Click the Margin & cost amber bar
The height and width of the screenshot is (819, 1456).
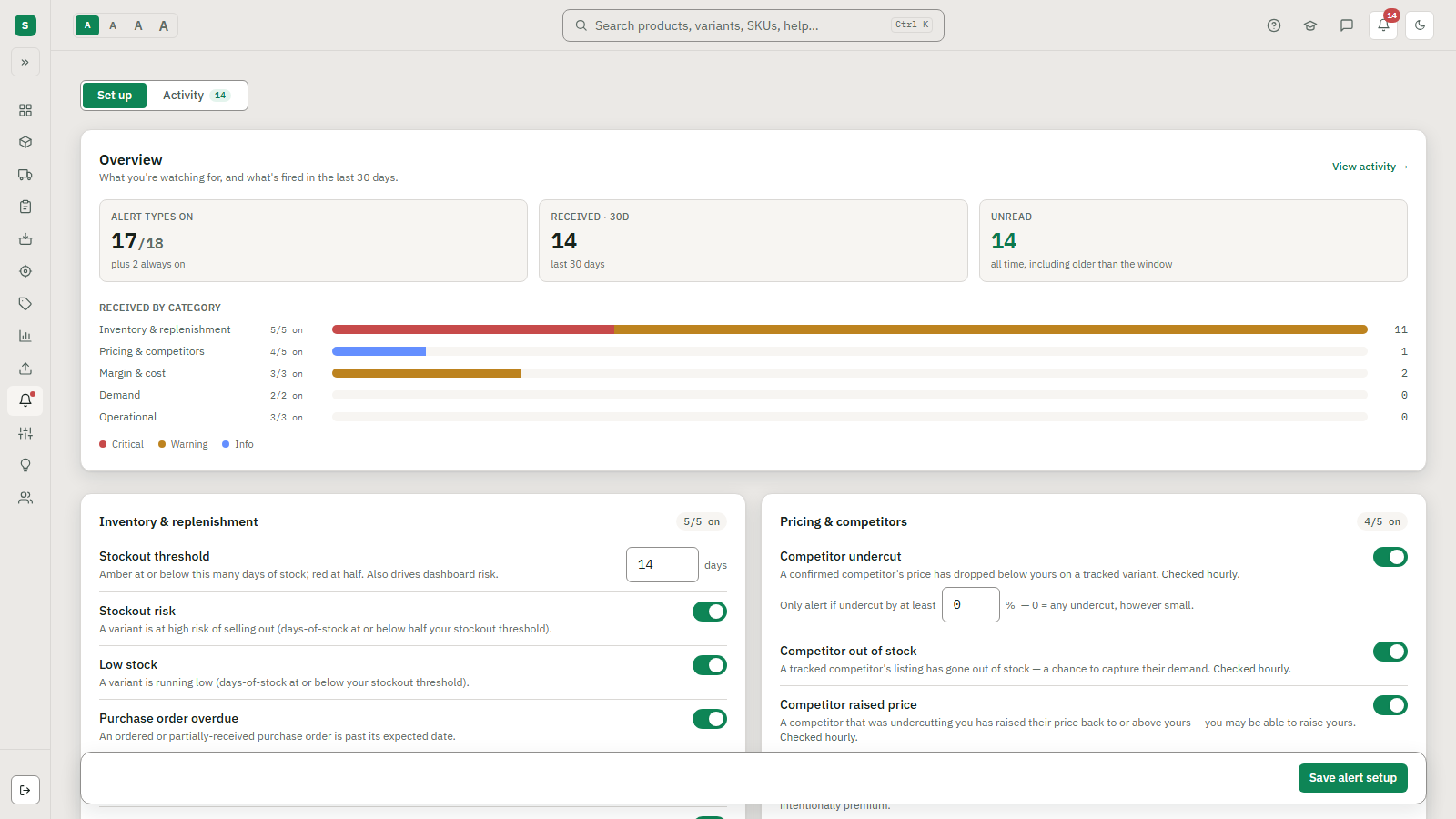click(426, 373)
